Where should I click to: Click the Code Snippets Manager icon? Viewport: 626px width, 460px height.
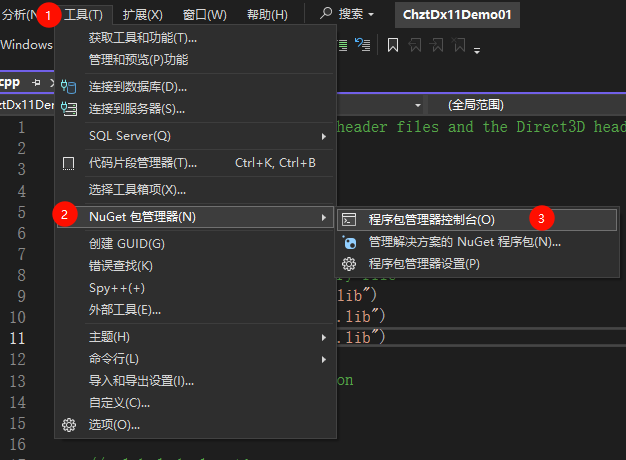click(69, 163)
